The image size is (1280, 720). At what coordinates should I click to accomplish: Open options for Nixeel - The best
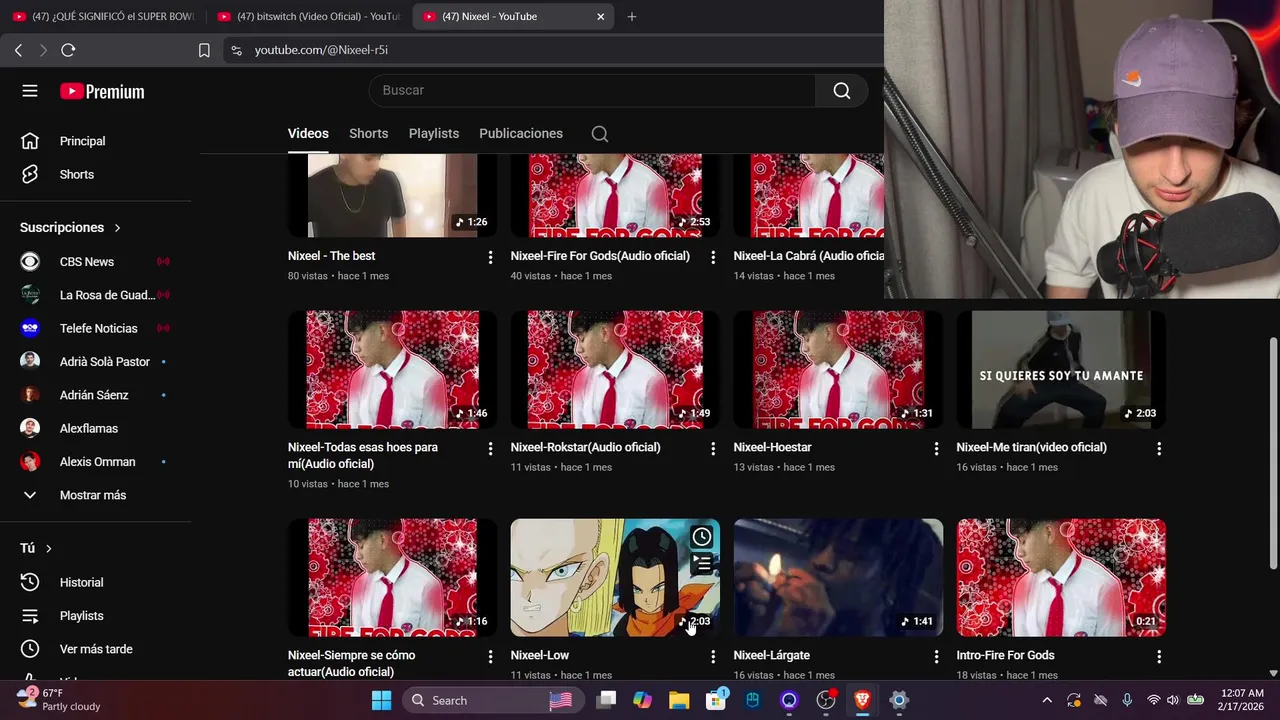click(490, 257)
